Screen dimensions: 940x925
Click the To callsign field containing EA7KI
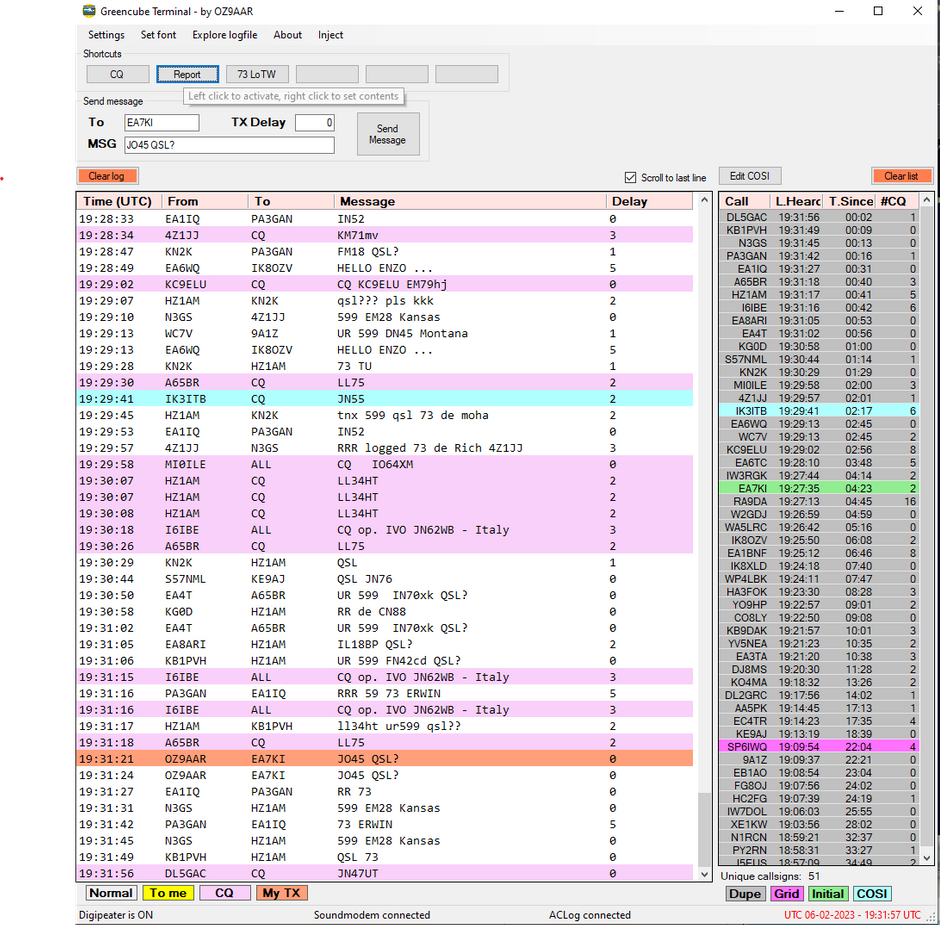162,122
